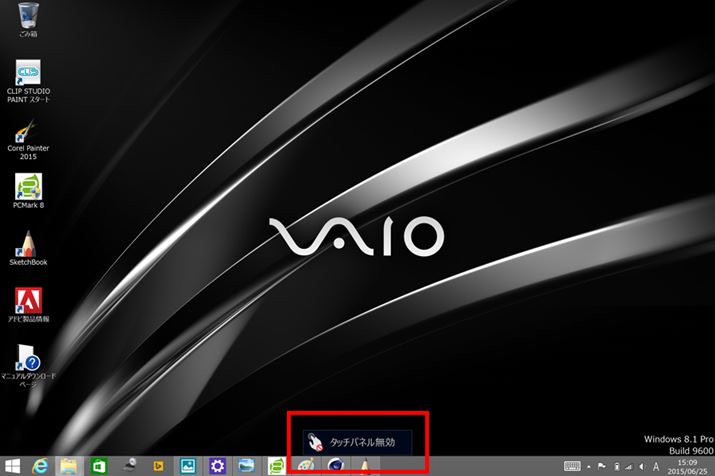Open SketchBook pencil icon in taskbar

[x=364, y=466]
